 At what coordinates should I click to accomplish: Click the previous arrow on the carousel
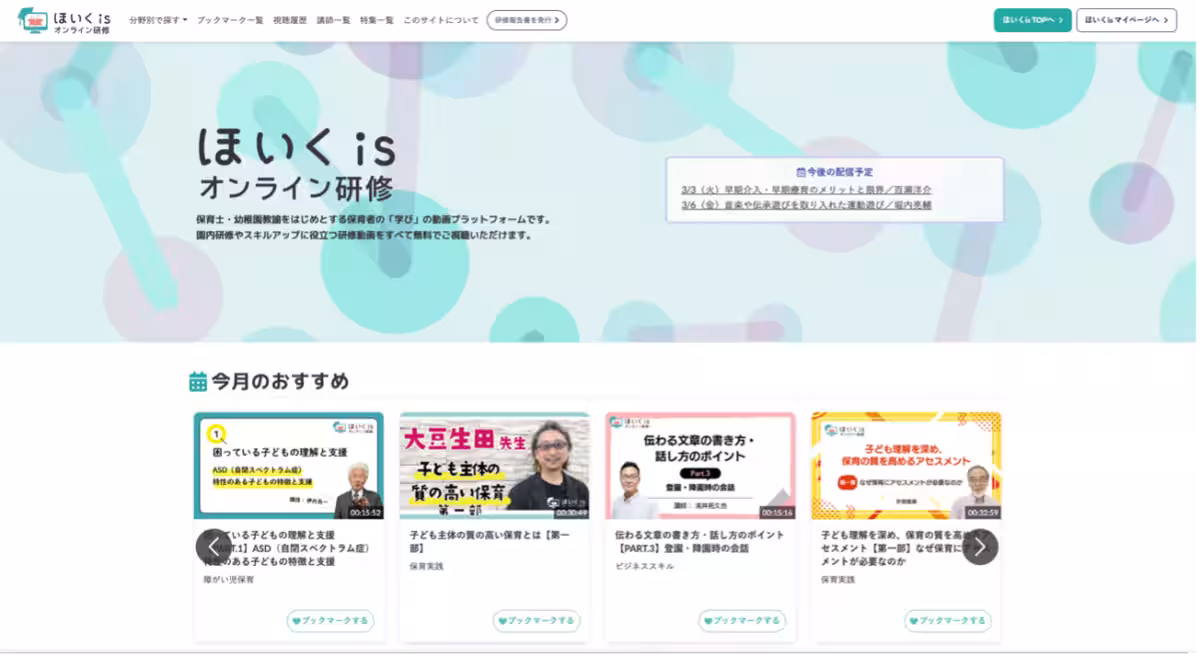(213, 547)
